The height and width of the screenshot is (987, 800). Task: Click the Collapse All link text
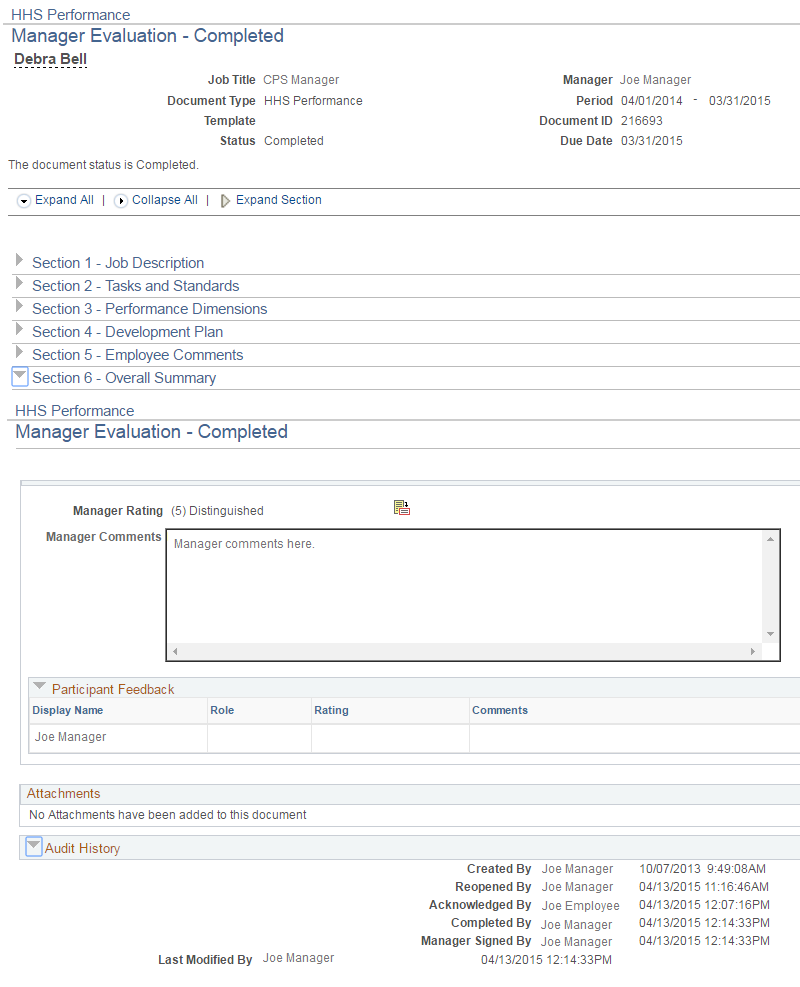[x=165, y=200]
